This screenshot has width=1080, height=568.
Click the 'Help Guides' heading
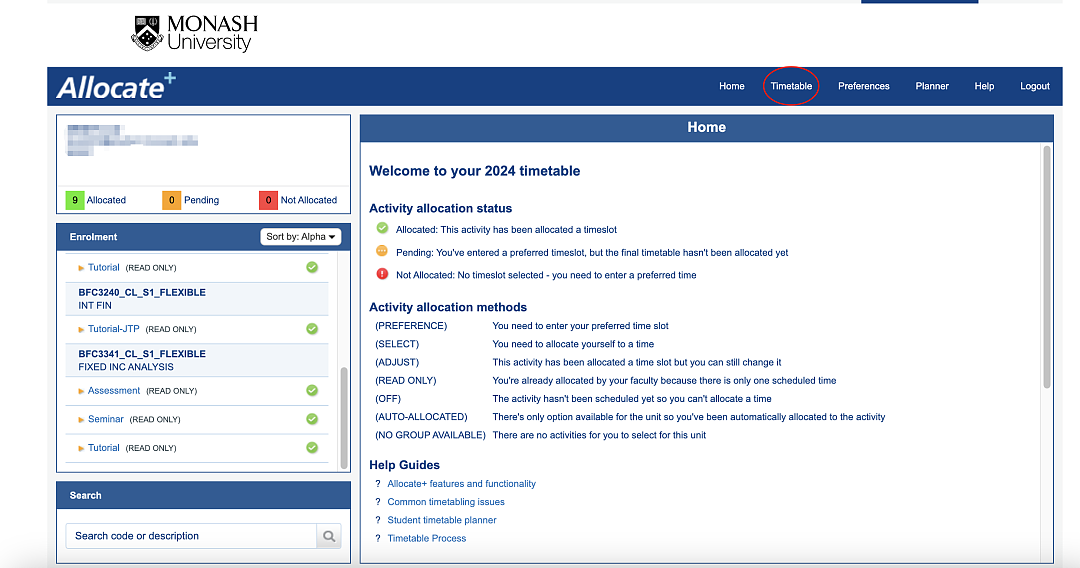coord(404,465)
